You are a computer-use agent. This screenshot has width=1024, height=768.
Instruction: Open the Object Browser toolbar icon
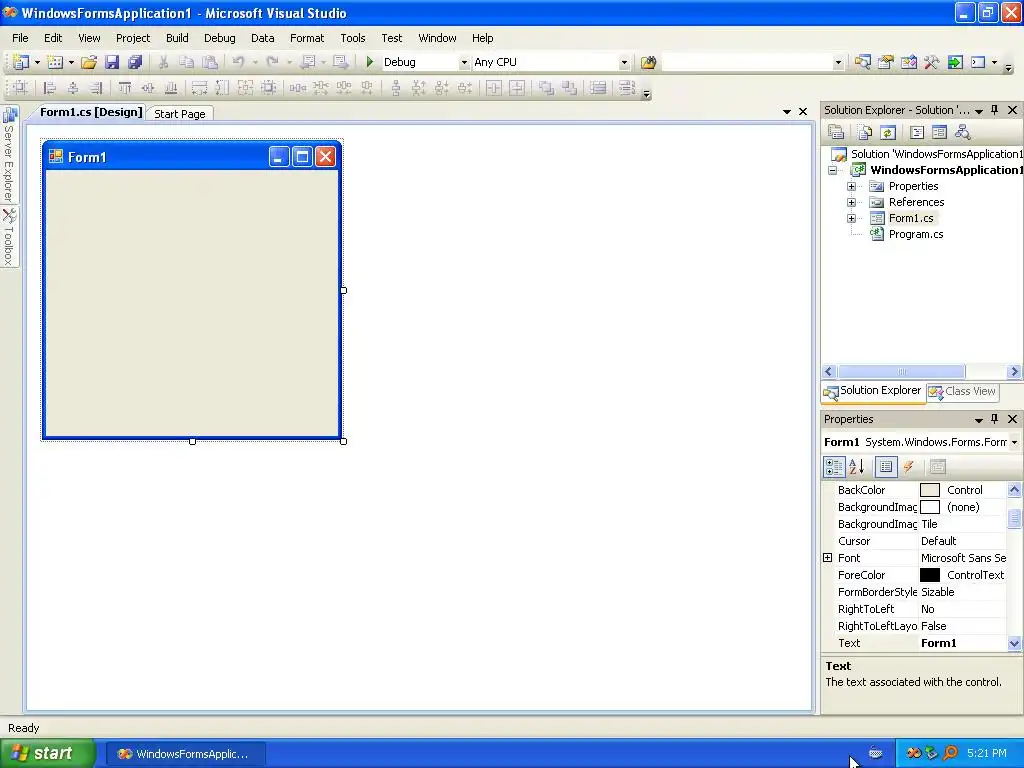click(x=908, y=62)
